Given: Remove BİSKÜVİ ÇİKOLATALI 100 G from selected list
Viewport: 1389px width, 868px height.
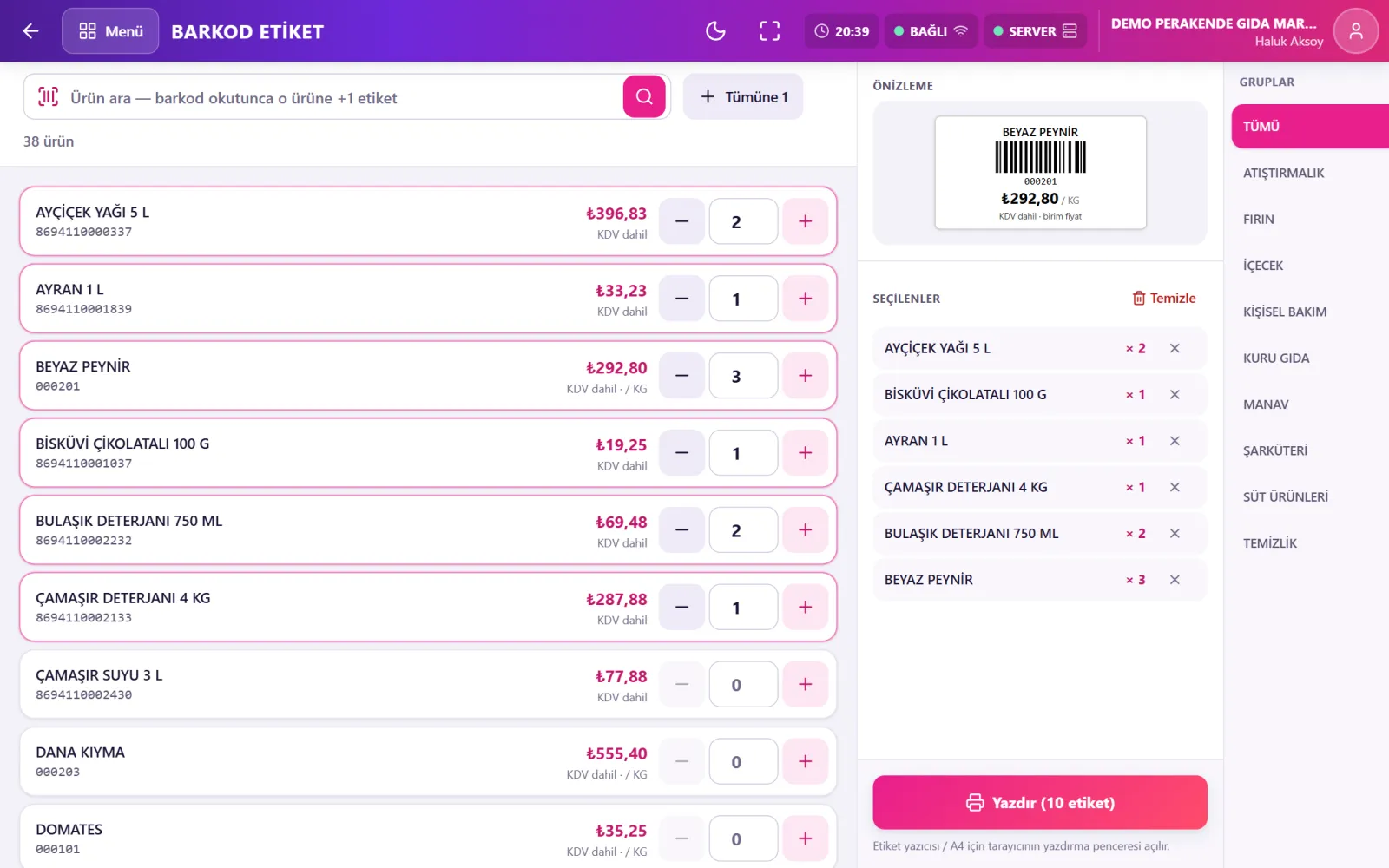Looking at the screenshot, I should (1175, 394).
